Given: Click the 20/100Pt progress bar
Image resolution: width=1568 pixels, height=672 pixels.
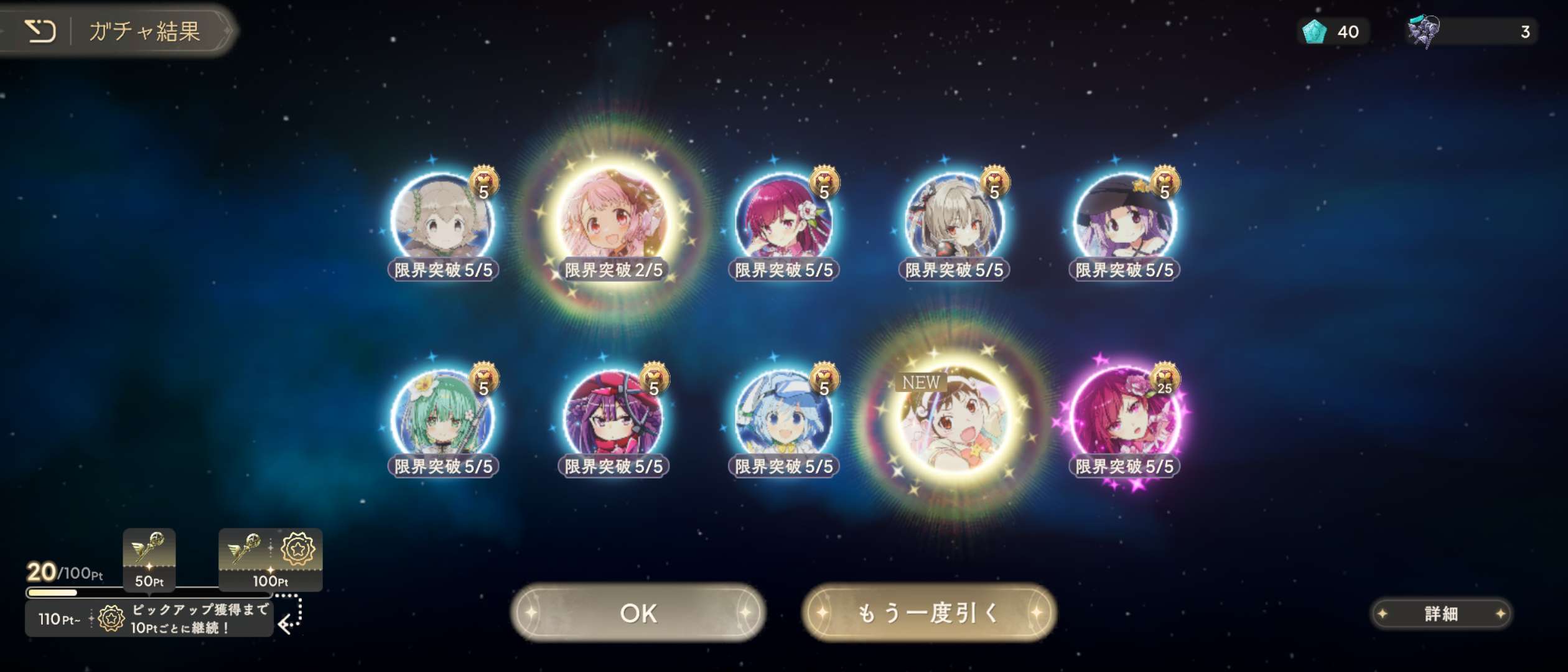Looking at the screenshot, I should point(149,592).
